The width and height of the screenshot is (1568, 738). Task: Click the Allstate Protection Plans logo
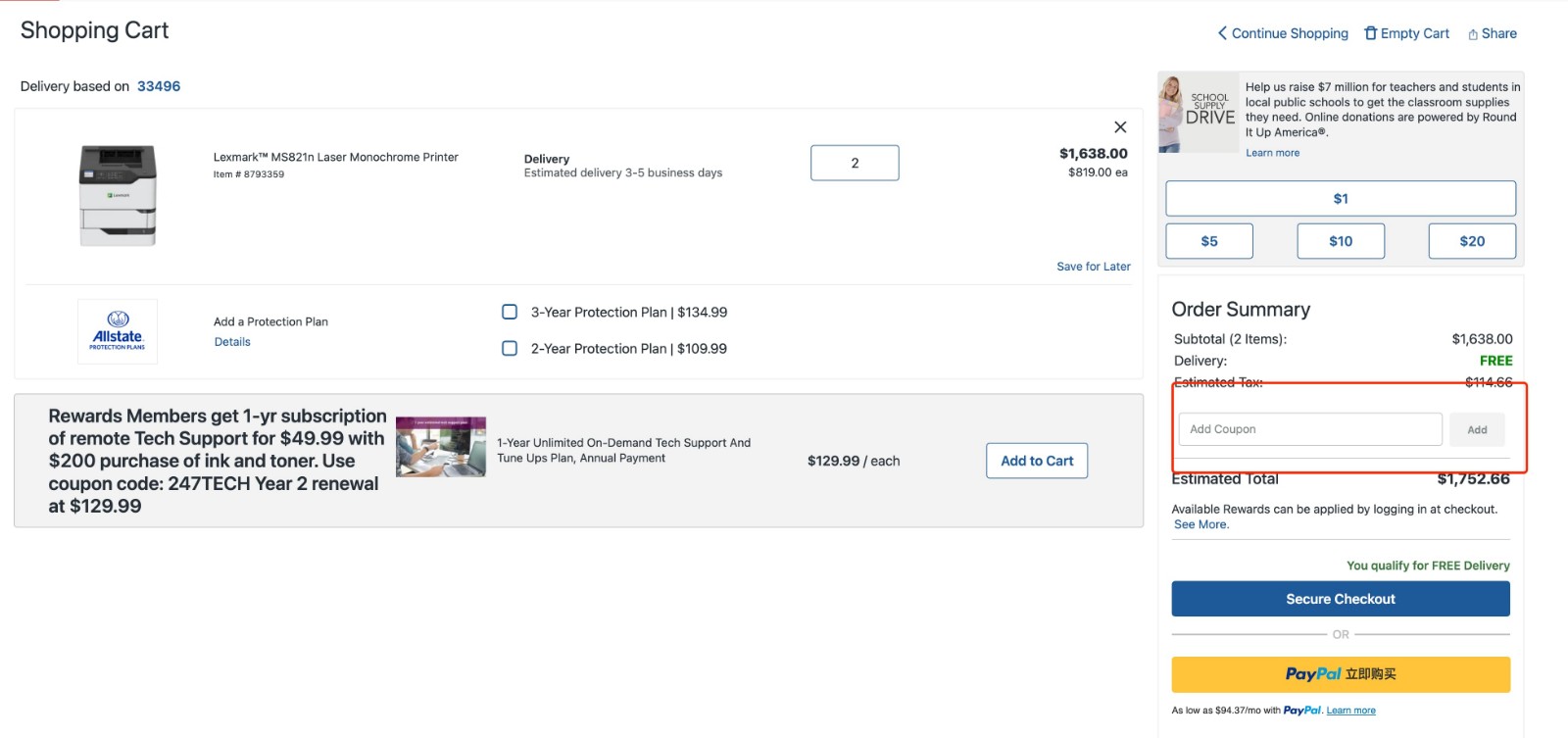tap(118, 331)
